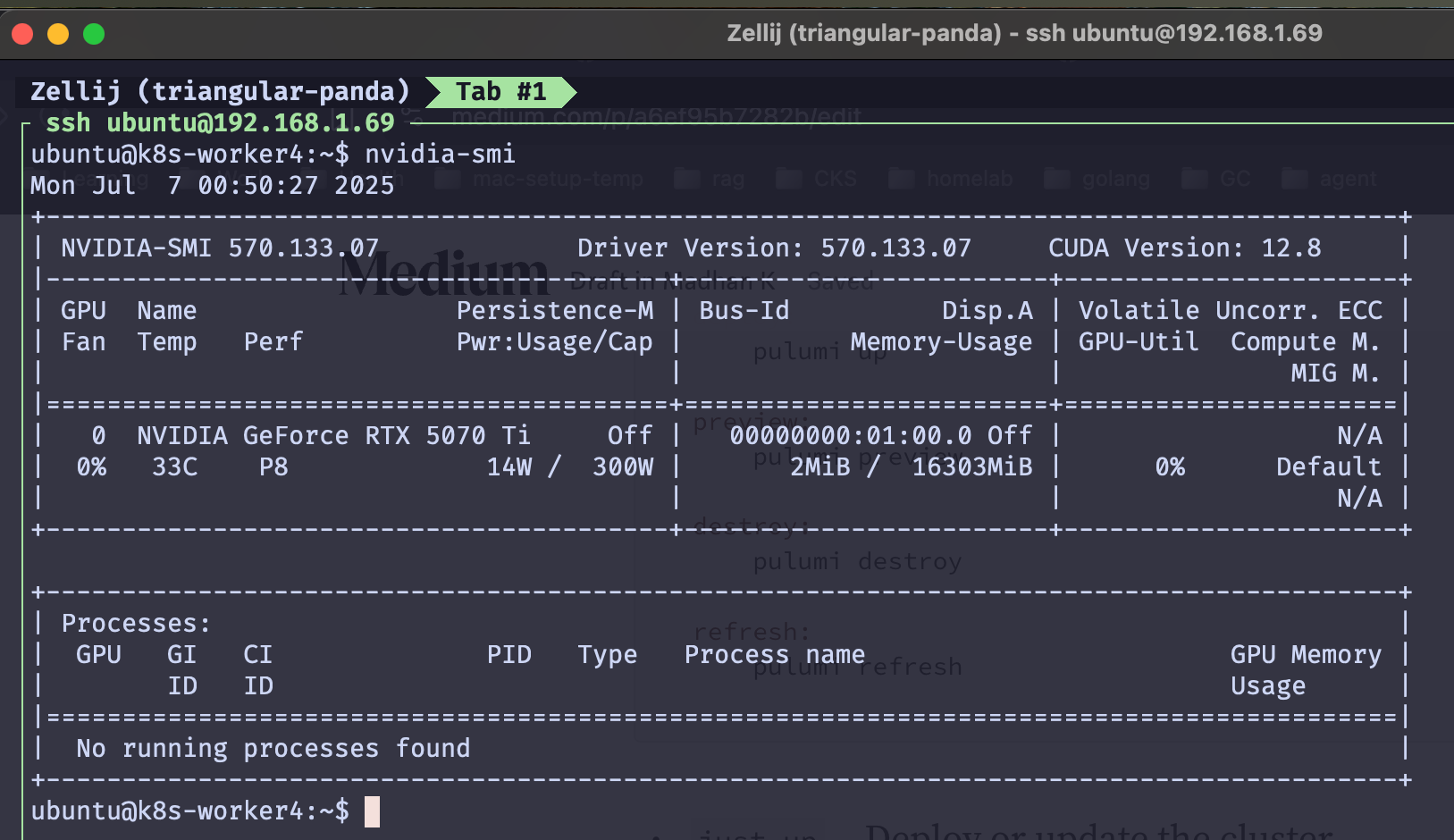Click the Process name column header
Image resolution: width=1454 pixels, height=840 pixels.
click(775, 654)
